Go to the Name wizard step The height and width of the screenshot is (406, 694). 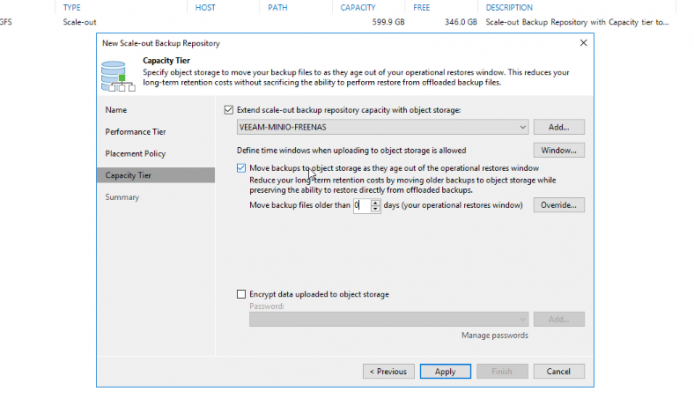[116, 110]
